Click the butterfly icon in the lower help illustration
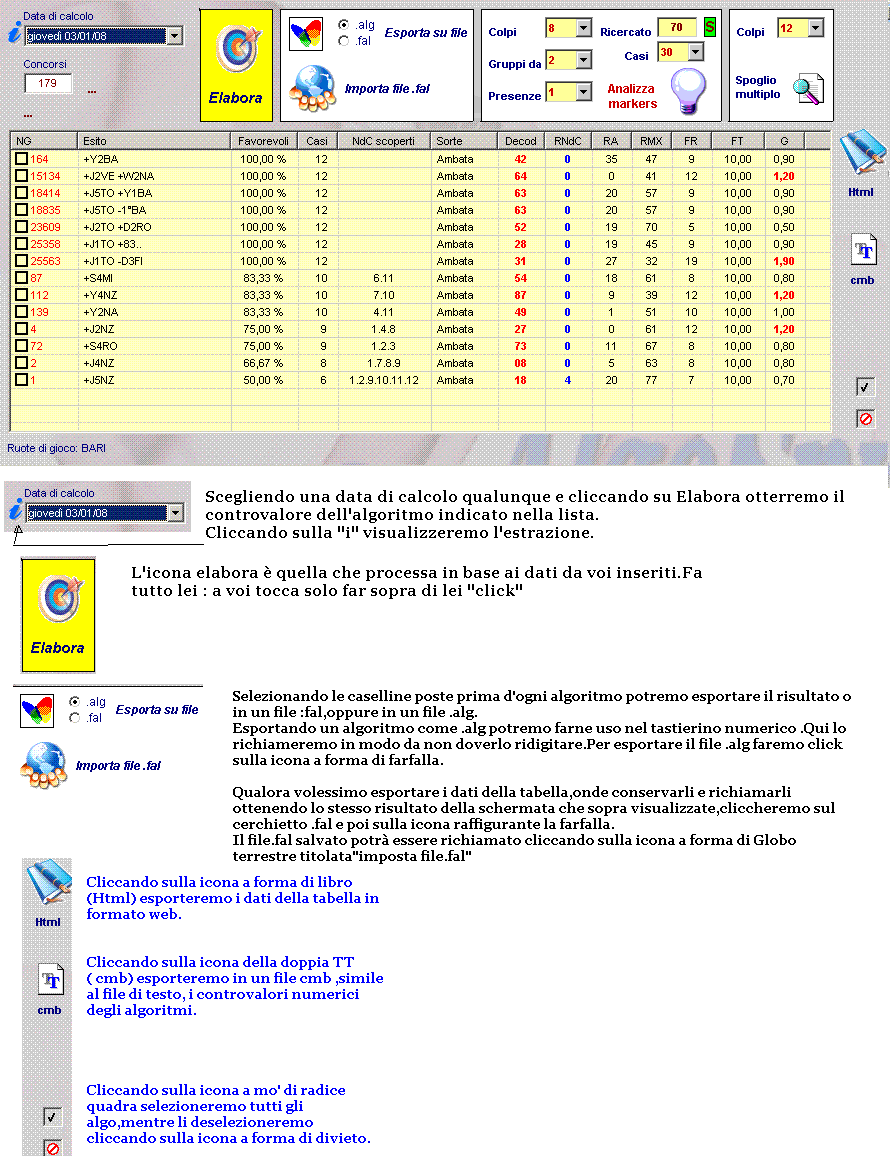This screenshot has width=890, height=1159. [37, 711]
